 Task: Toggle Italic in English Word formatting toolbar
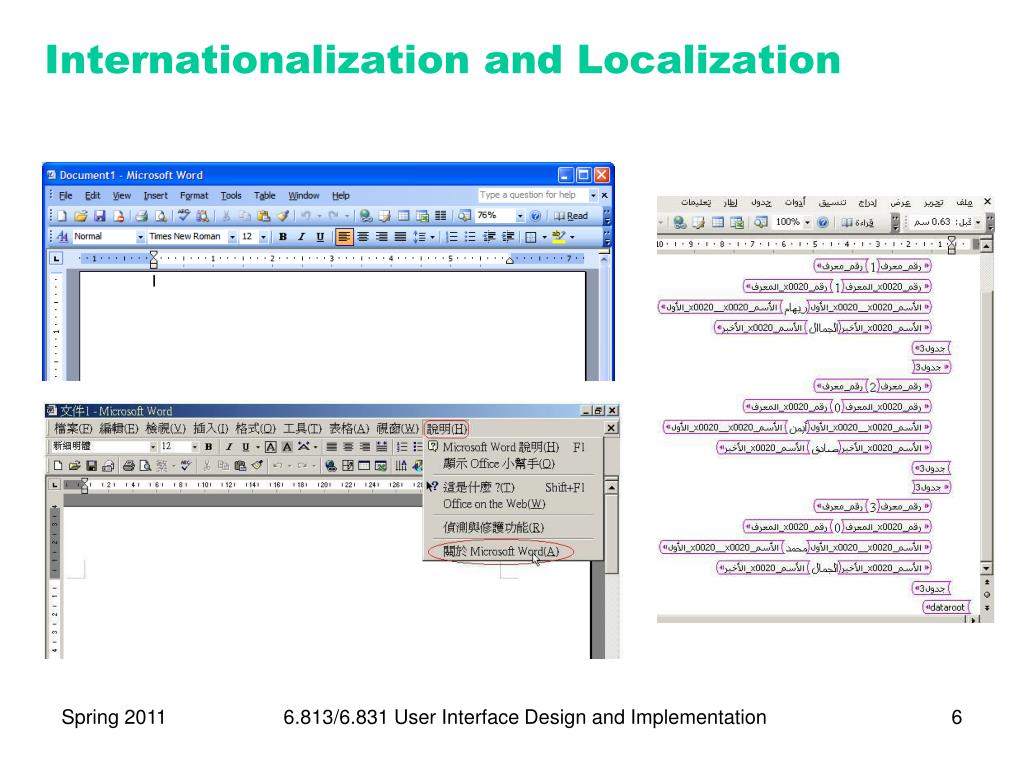301,236
